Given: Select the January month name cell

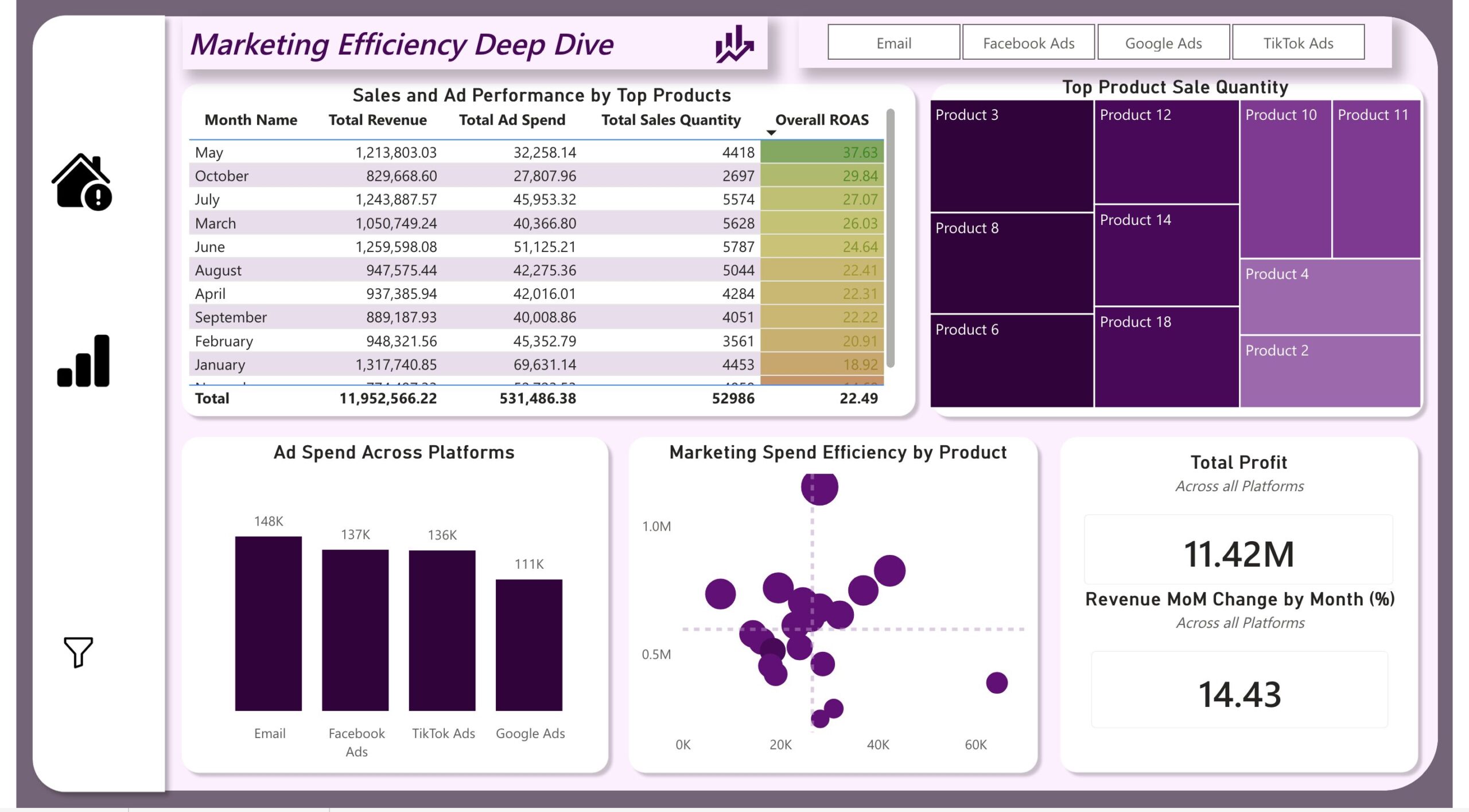Looking at the screenshot, I should (x=220, y=364).
